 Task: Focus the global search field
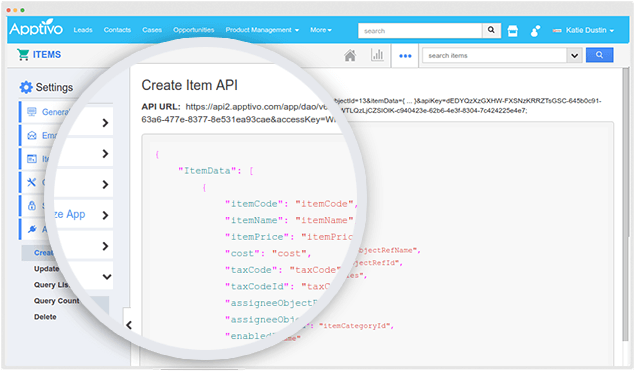[x=420, y=30]
